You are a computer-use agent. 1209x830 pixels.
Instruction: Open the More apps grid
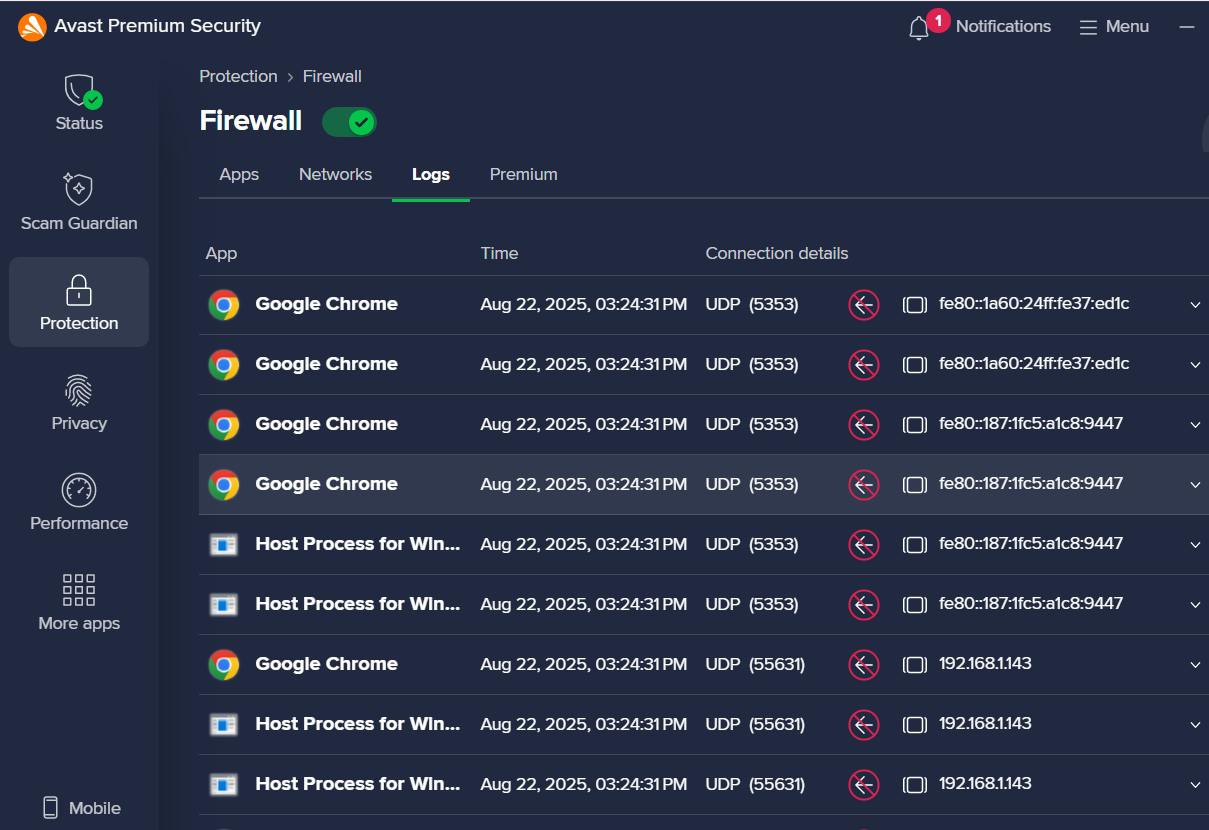[79, 591]
